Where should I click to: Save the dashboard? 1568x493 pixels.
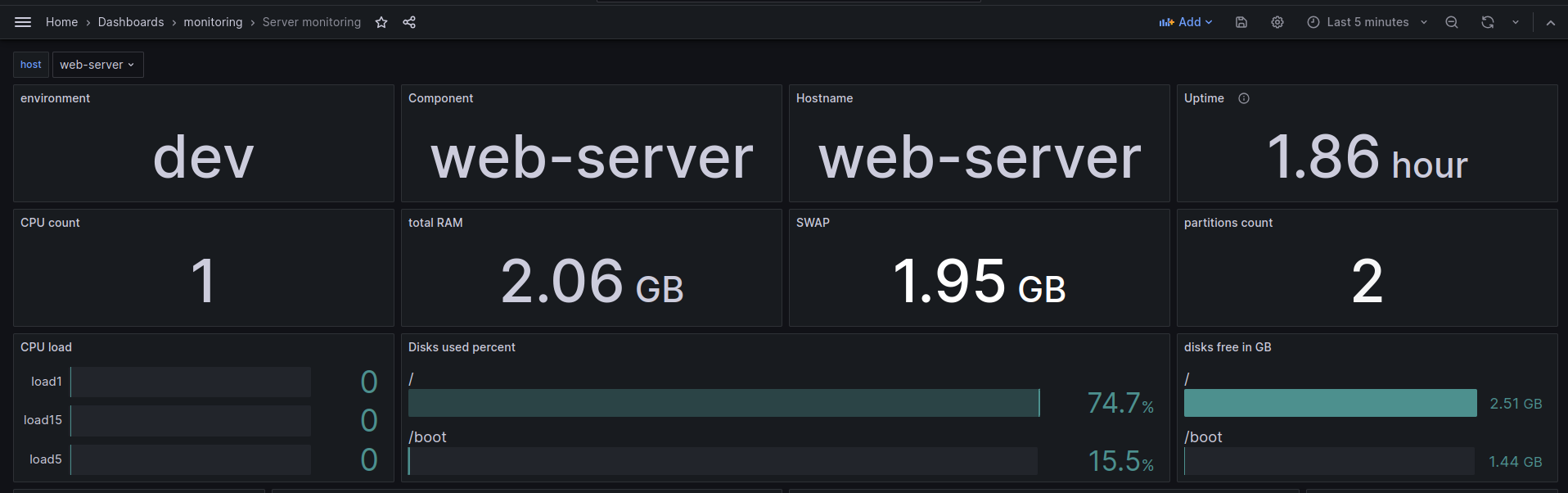click(x=1241, y=22)
